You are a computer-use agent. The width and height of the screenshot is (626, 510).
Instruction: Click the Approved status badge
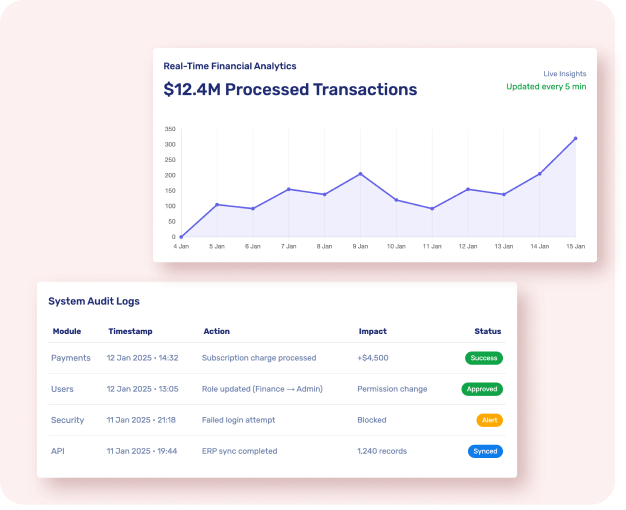[482, 389]
